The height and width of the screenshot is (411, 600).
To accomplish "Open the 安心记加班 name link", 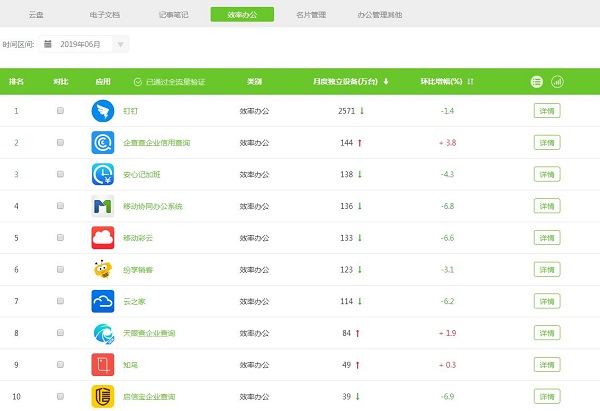I will click(x=142, y=175).
